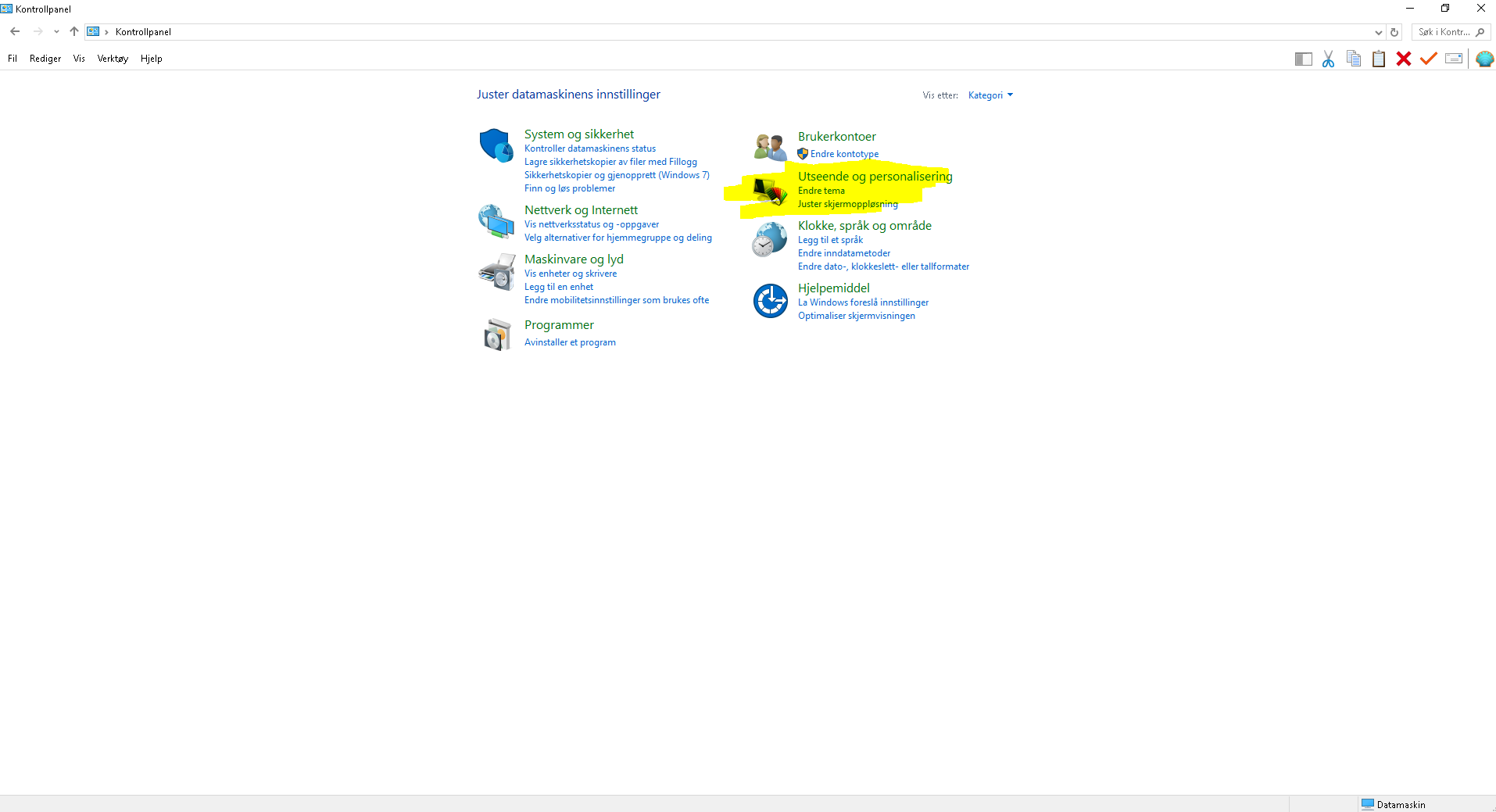1496x812 pixels.
Task: Click the Refresh address bar icon
Action: [1394, 32]
